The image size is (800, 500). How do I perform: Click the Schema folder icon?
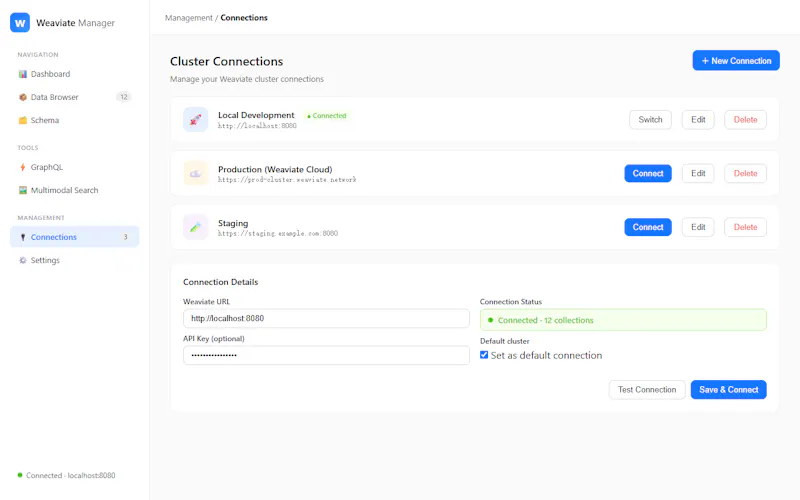[x=22, y=120]
